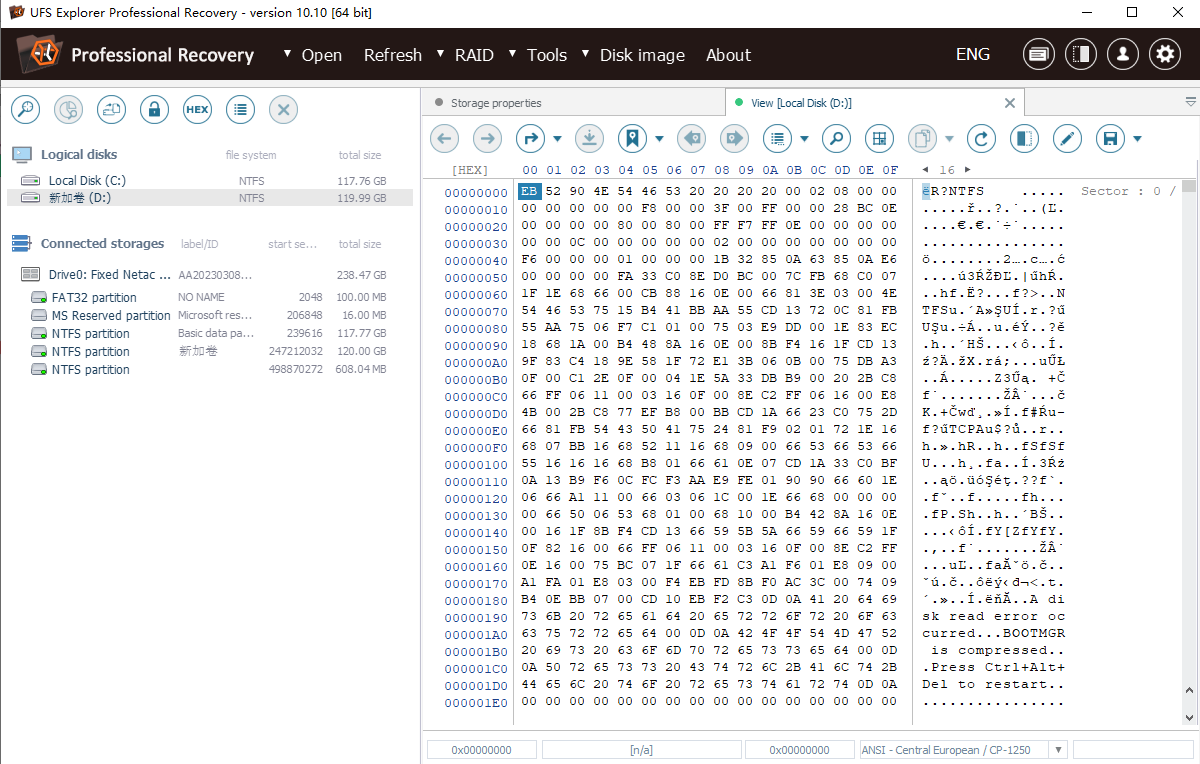Open the Tools menu
Image resolution: width=1200 pixels, height=764 pixels.
546,55
